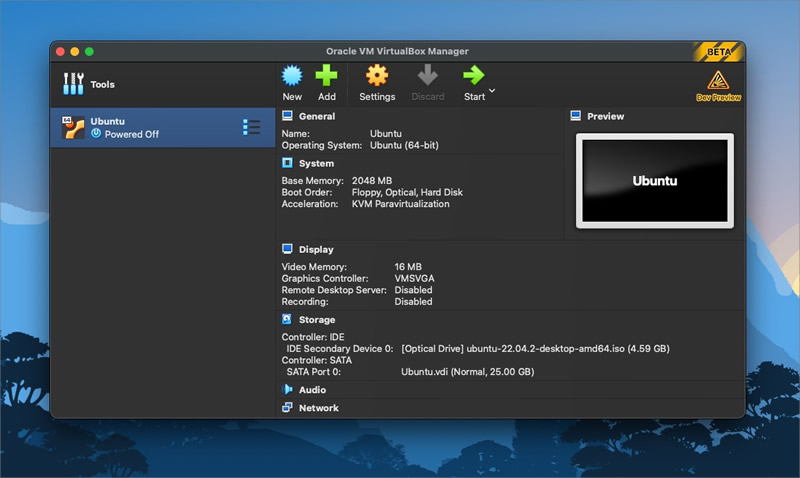Close the window with red button
The width and height of the screenshot is (800, 478).
[60, 52]
